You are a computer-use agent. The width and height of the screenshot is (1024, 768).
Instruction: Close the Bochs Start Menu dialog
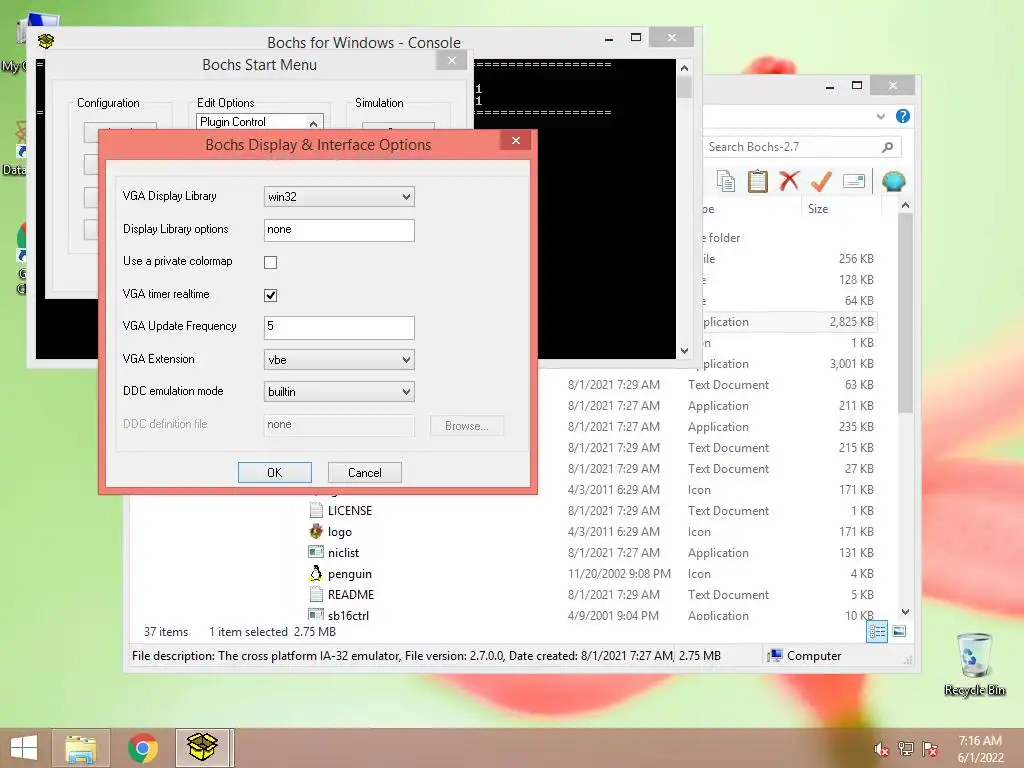451,61
